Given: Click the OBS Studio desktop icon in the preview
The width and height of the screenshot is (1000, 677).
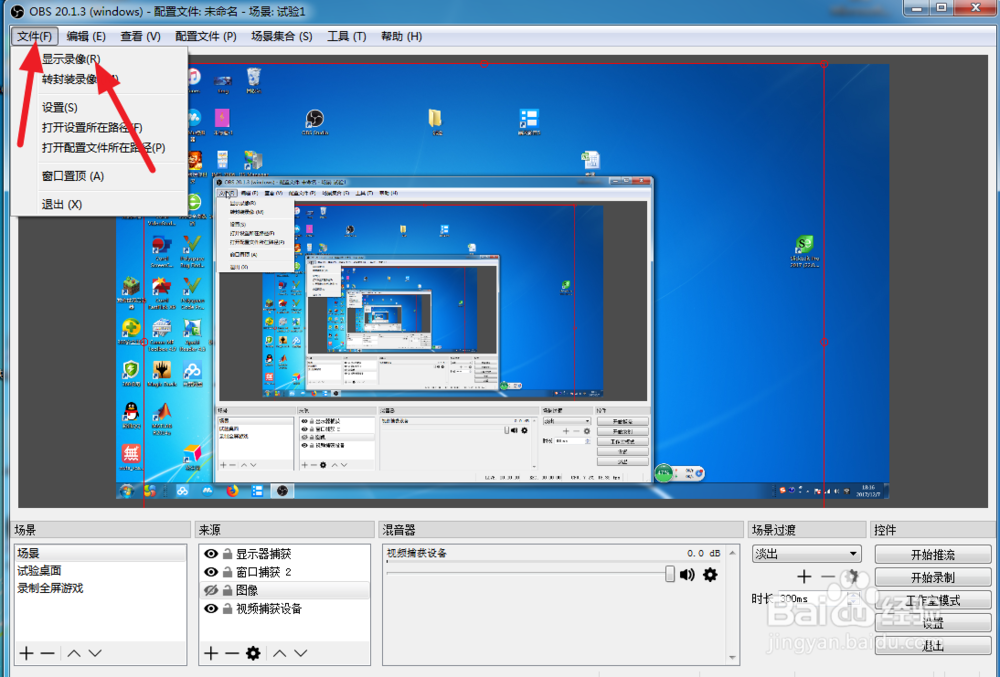Looking at the screenshot, I should coord(315,120).
